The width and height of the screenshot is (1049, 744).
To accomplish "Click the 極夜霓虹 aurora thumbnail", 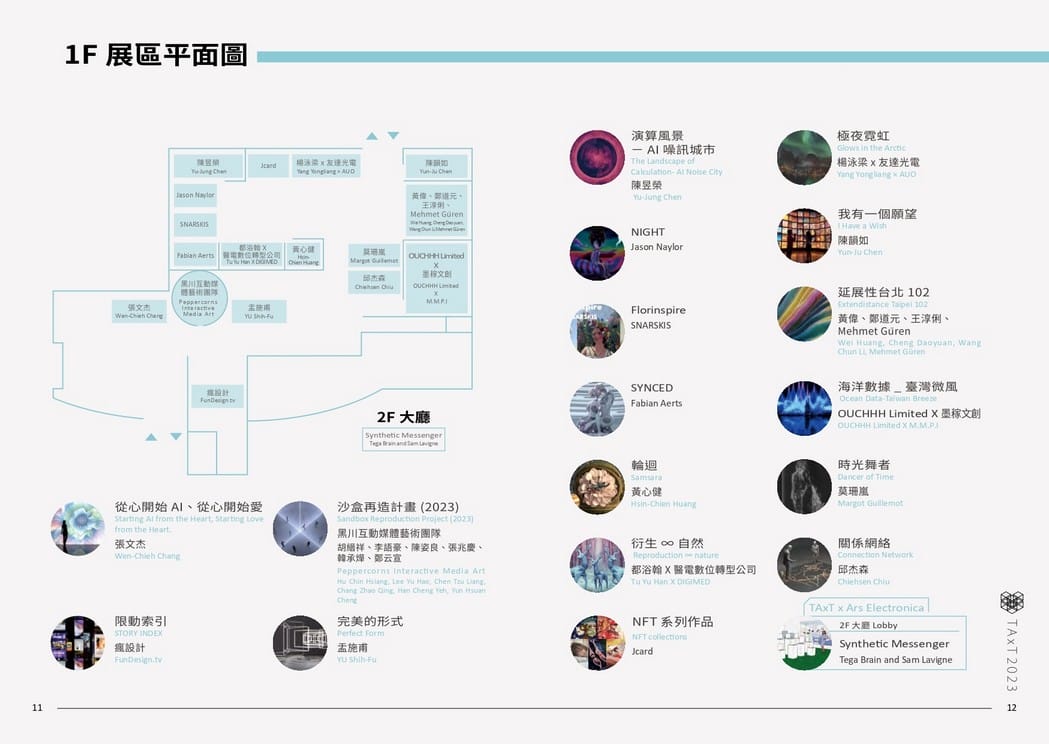I will pyautogui.click(x=804, y=157).
